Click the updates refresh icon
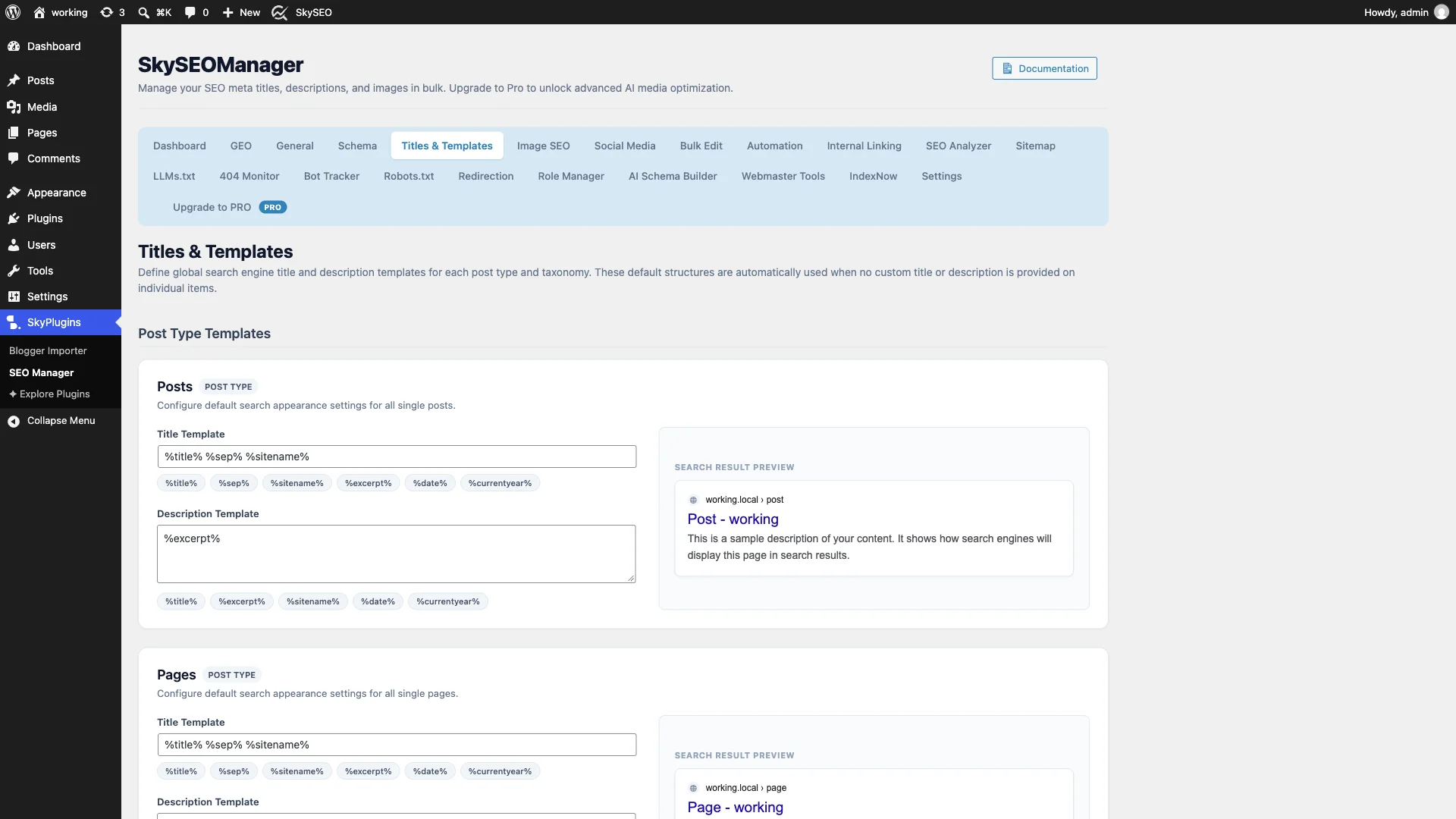This screenshot has width=1456, height=819. [x=107, y=12]
